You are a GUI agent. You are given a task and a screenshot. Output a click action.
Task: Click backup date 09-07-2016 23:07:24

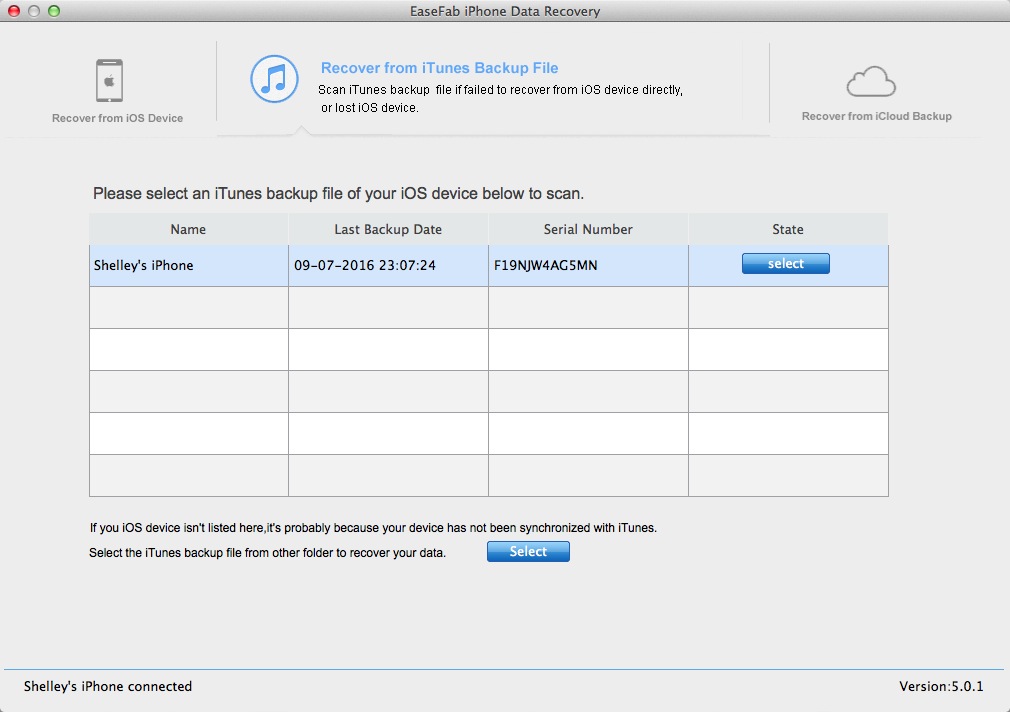click(x=365, y=265)
